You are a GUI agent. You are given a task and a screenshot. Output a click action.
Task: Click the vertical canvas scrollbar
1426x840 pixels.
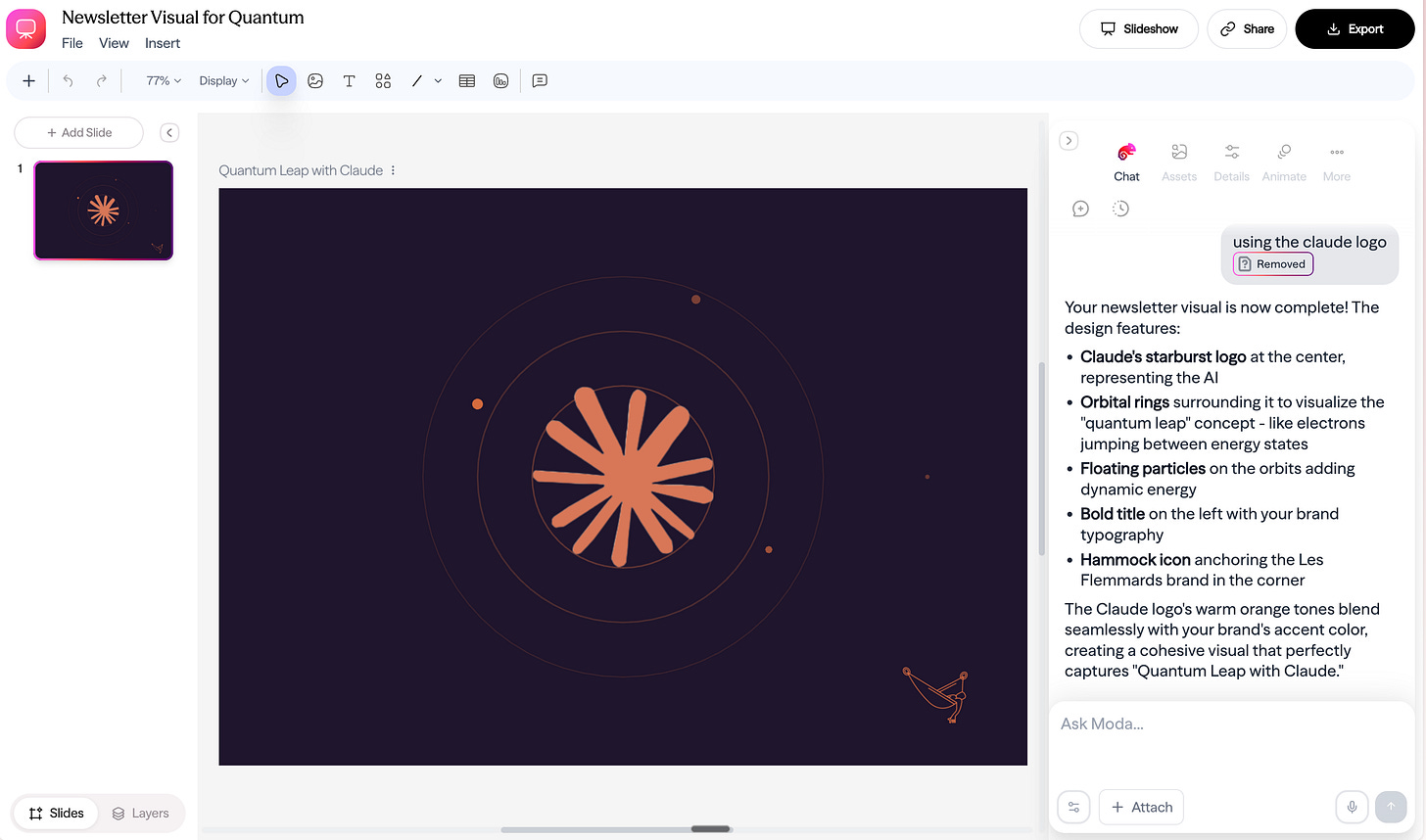click(1041, 460)
